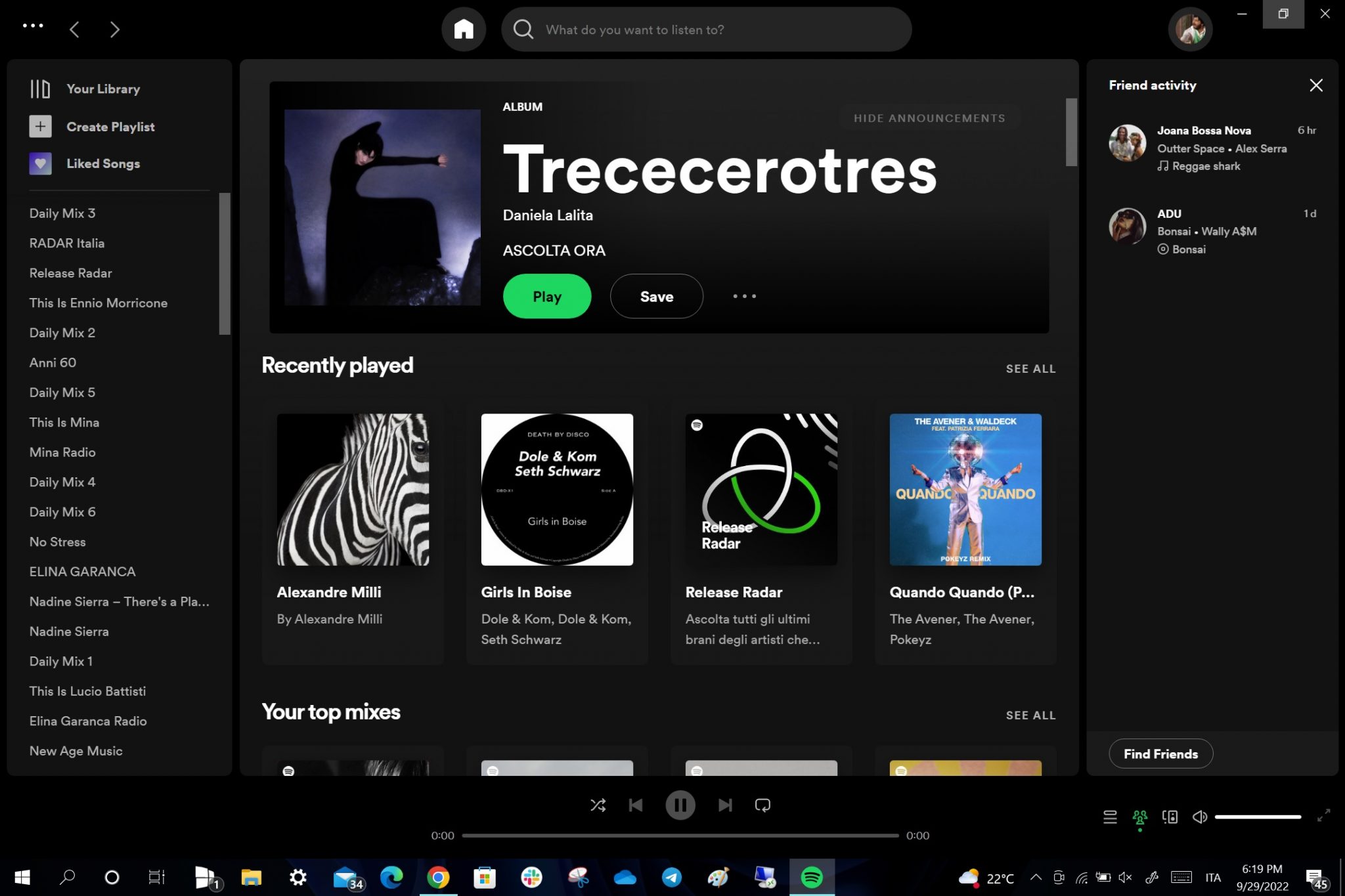Open the This Is Ennio Morricone playlist

pyautogui.click(x=99, y=303)
